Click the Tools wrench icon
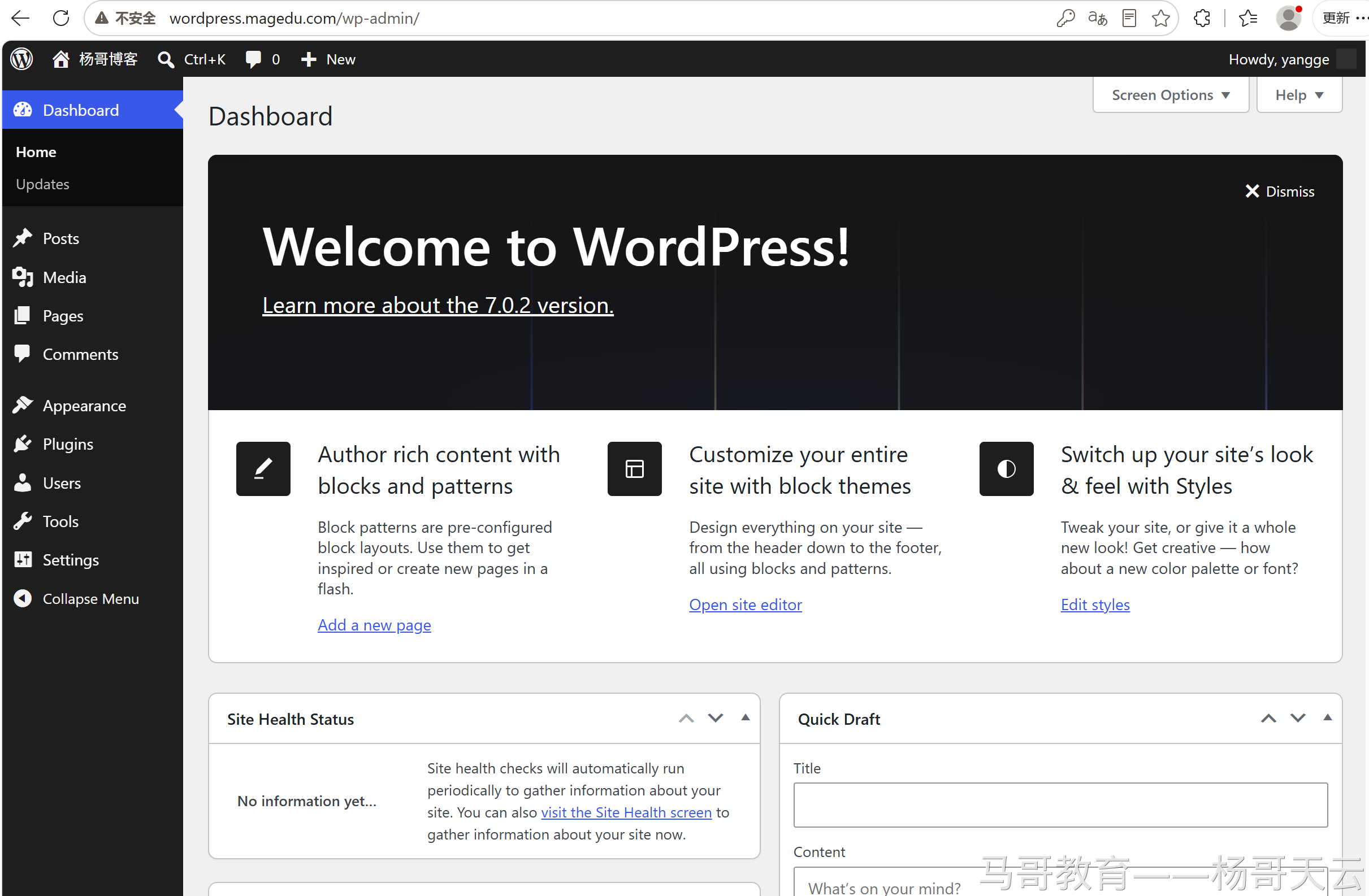 point(23,521)
